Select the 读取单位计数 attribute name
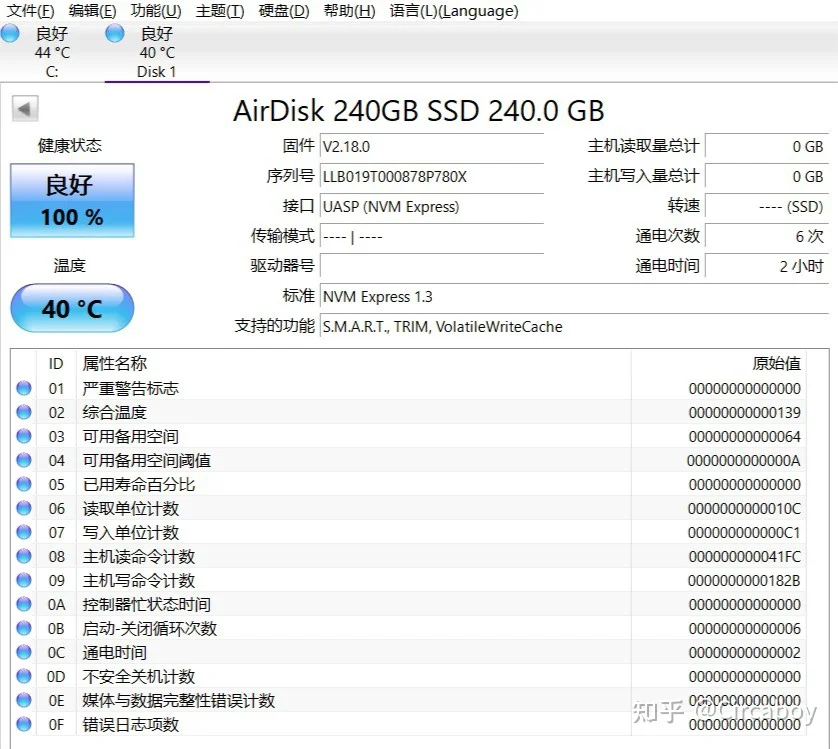This screenshot has height=749, width=838. (130, 508)
